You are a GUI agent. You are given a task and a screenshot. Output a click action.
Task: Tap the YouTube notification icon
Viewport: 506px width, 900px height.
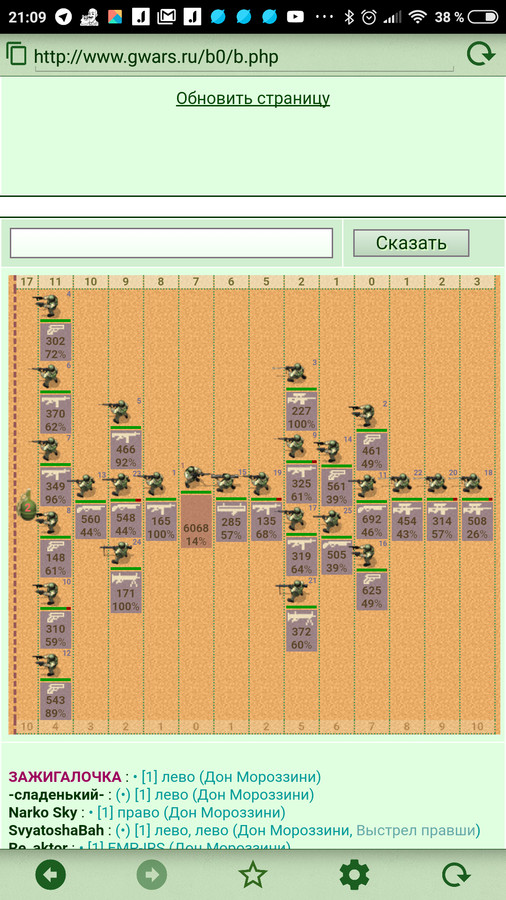pyautogui.click(x=295, y=17)
